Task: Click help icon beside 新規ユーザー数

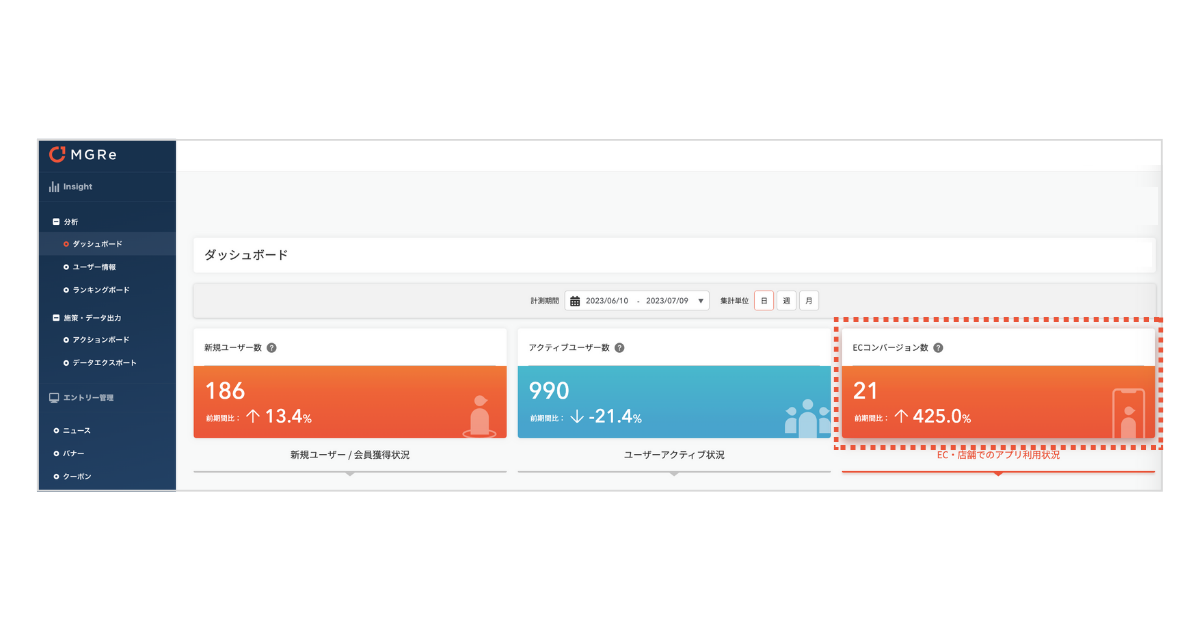Action: pyautogui.click(x=272, y=348)
